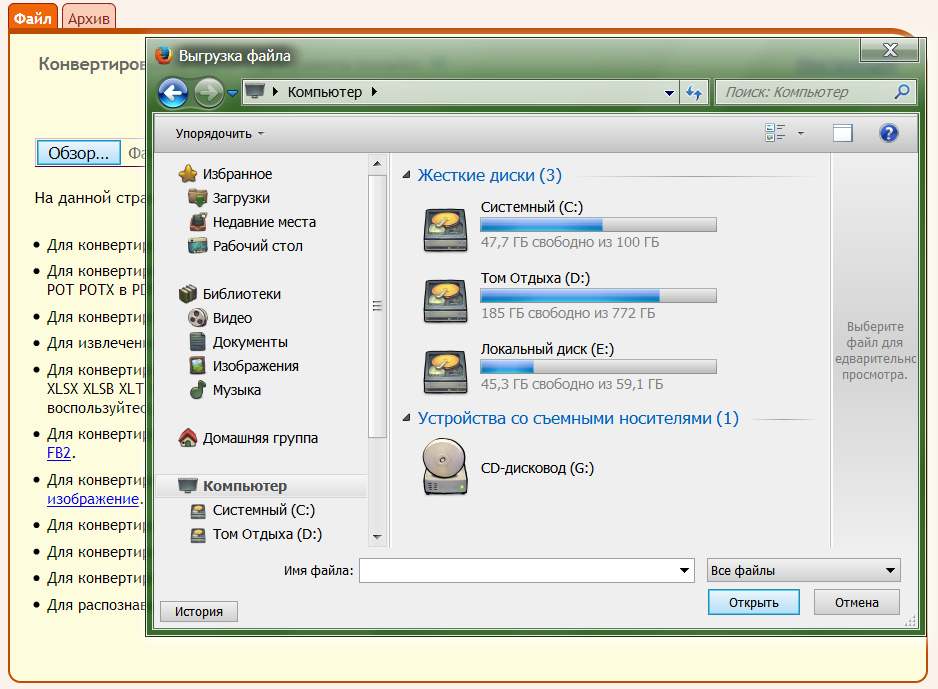
Task: Open Музыка library in sidebar
Action: pyautogui.click(x=236, y=390)
